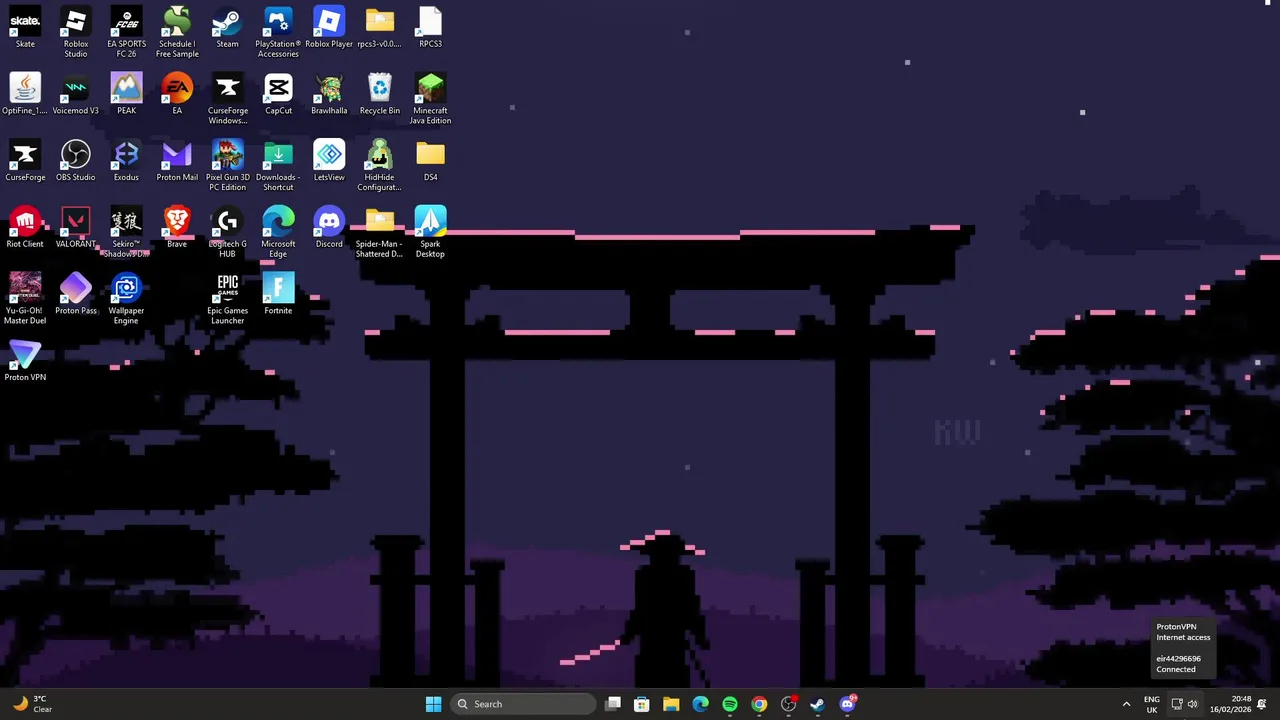Select the Sekiro Shadows Die icon
Screen dimensions: 1280x720
coord(126,232)
